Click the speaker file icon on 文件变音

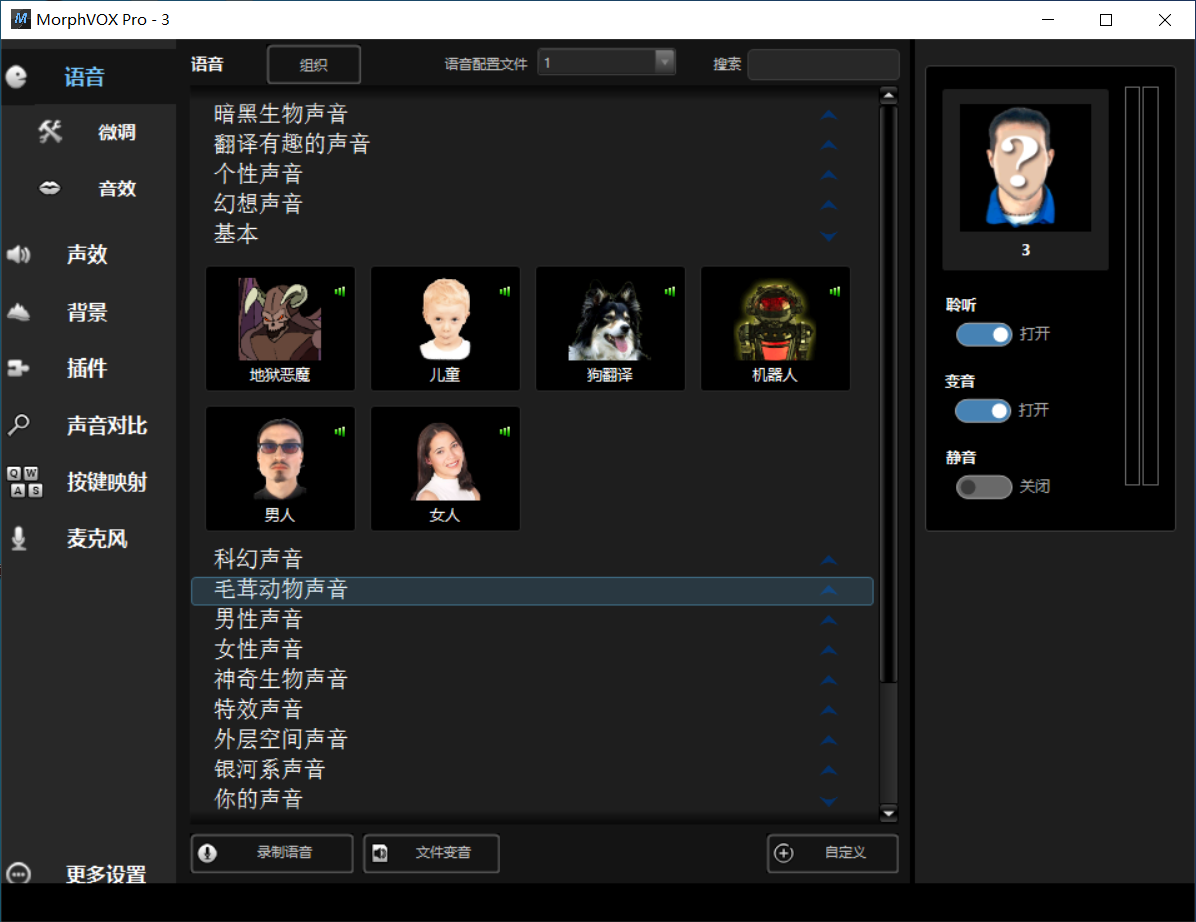380,853
